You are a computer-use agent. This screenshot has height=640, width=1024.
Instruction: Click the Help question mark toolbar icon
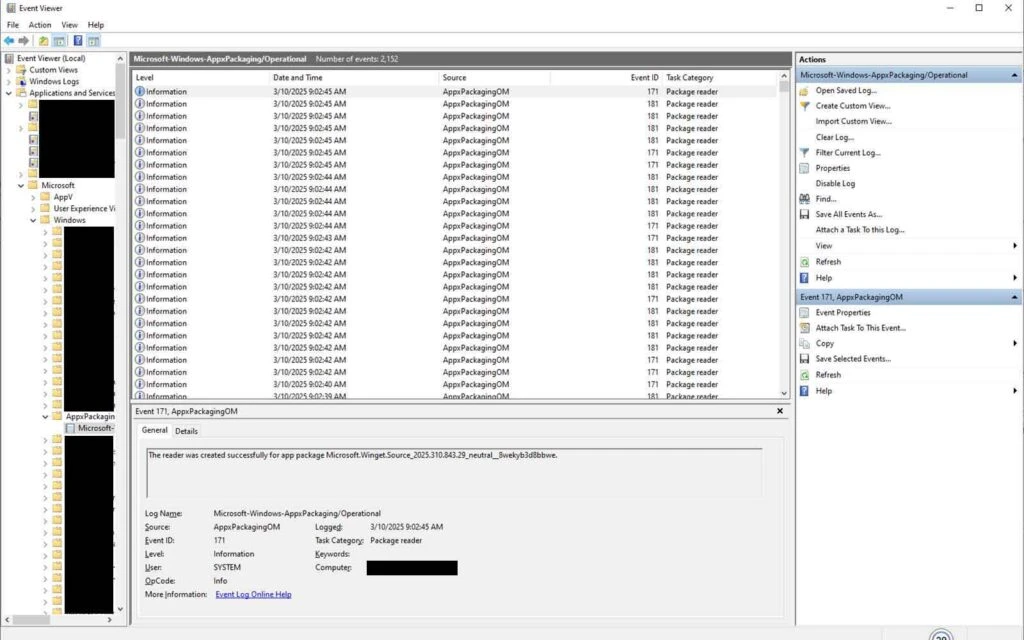pyautogui.click(x=78, y=40)
